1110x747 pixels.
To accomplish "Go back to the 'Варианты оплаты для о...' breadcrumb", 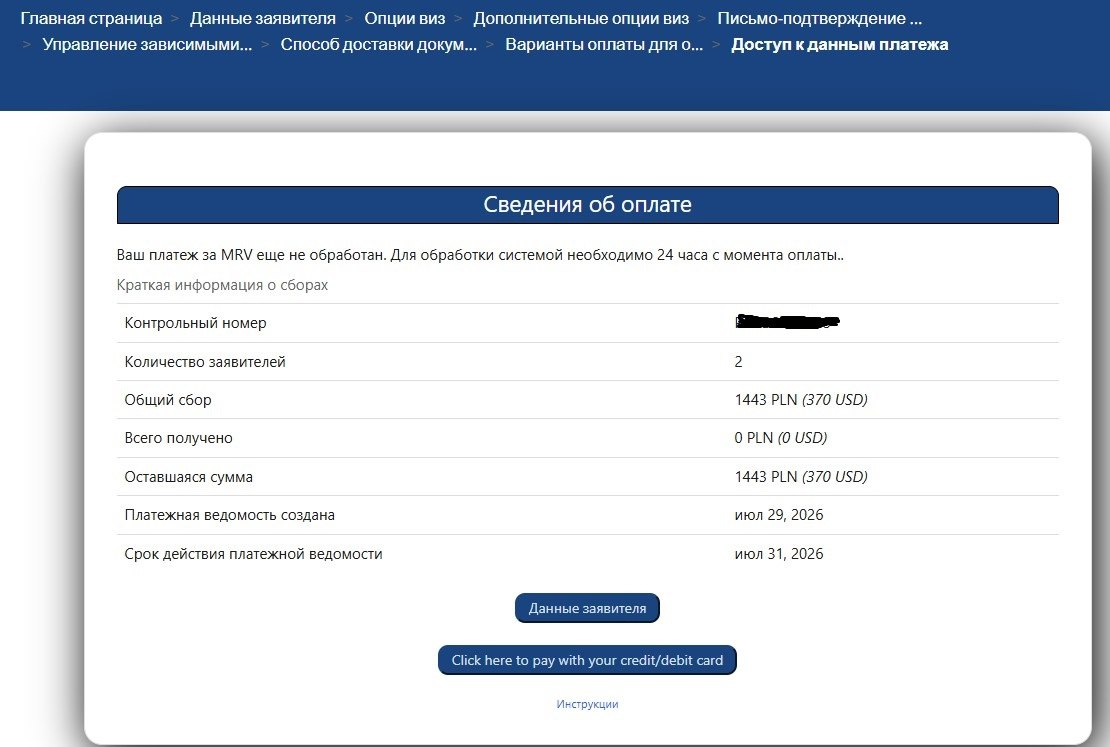I will 604,45.
